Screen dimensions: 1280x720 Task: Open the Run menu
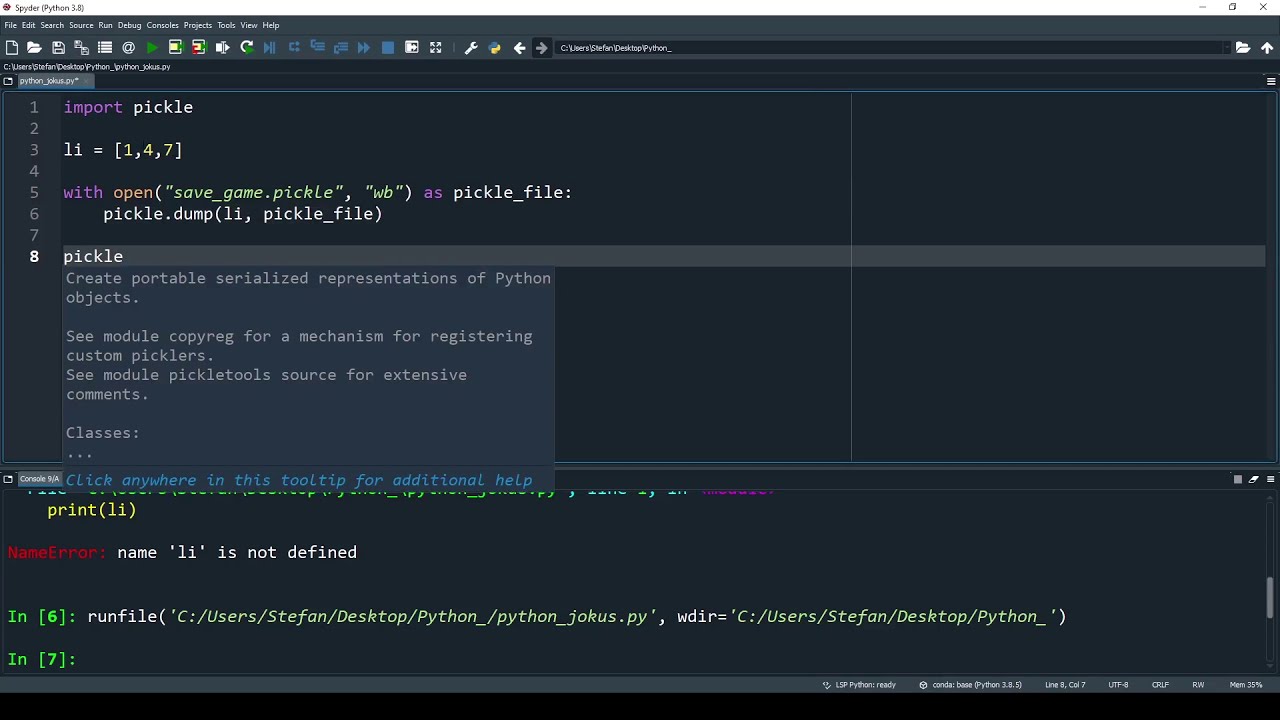[x=105, y=25]
